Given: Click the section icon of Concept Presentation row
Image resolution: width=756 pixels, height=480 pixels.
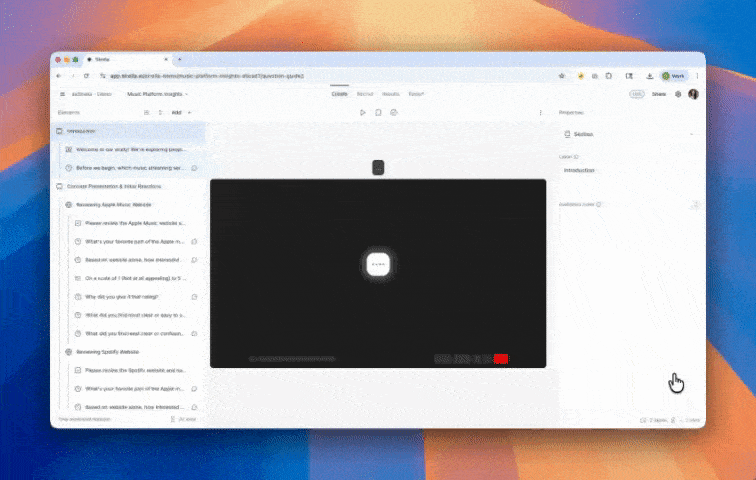Looking at the screenshot, I should tap(59, 186).
